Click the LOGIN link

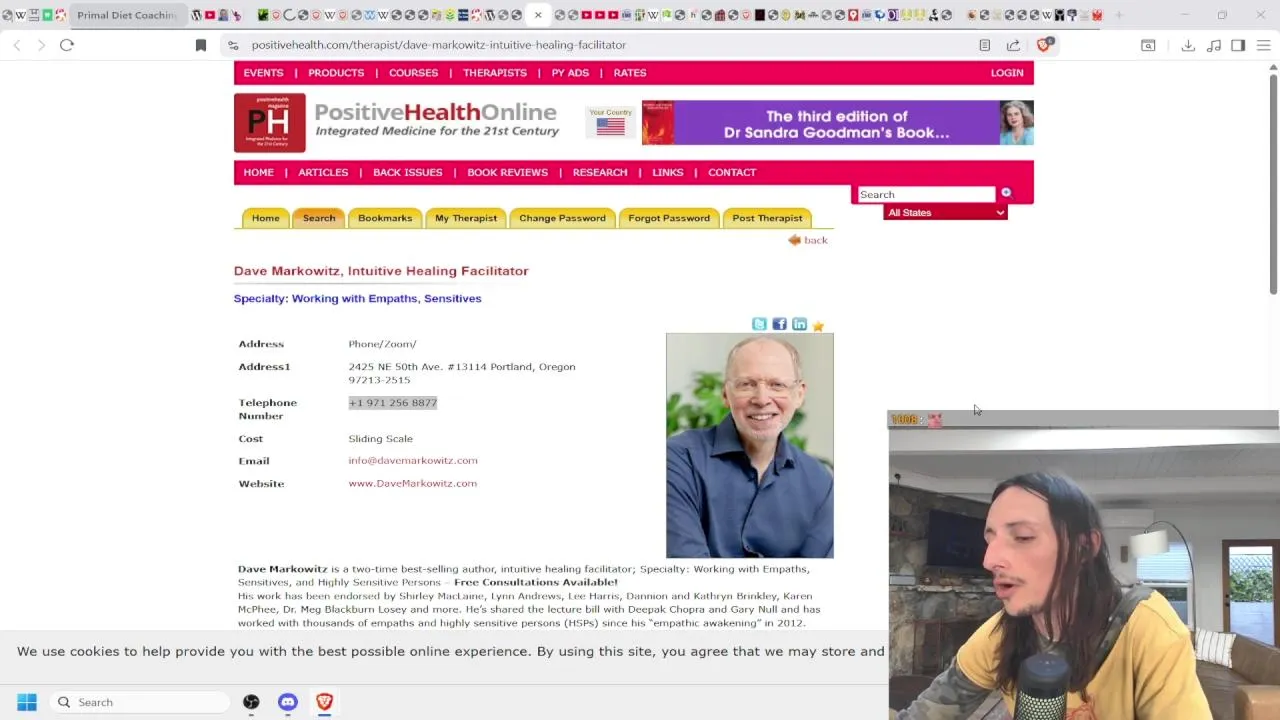[1007, 73]
